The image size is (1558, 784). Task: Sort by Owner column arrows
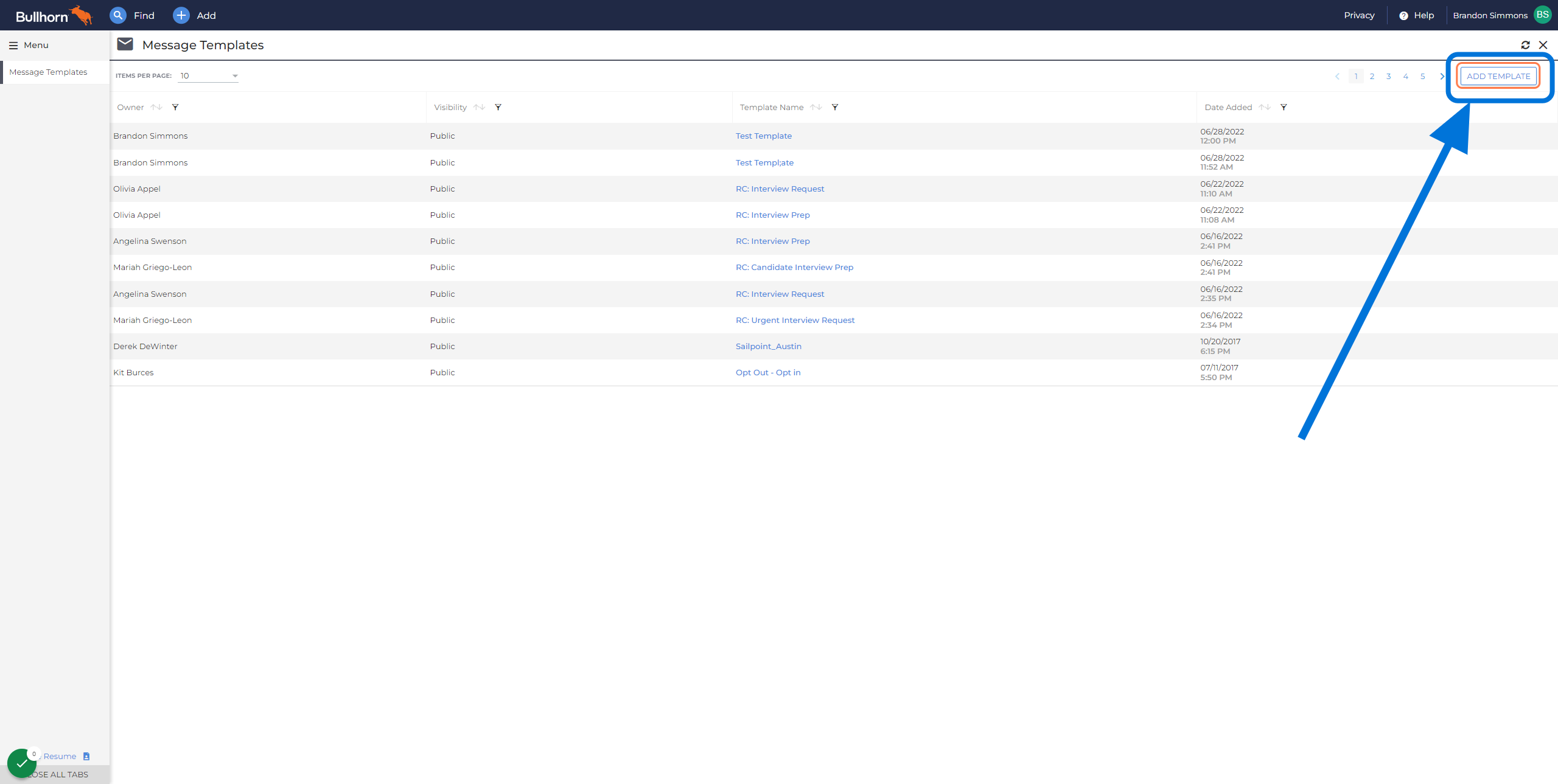[x=156, y=107]
